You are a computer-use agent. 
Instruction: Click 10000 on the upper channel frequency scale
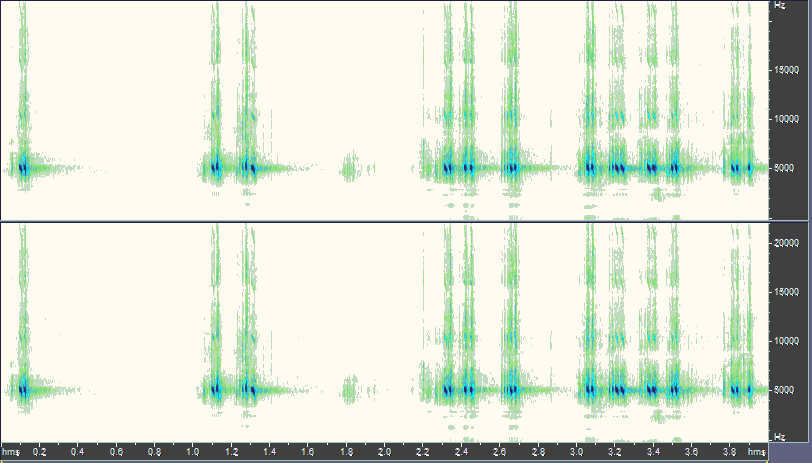coord(787,119)
